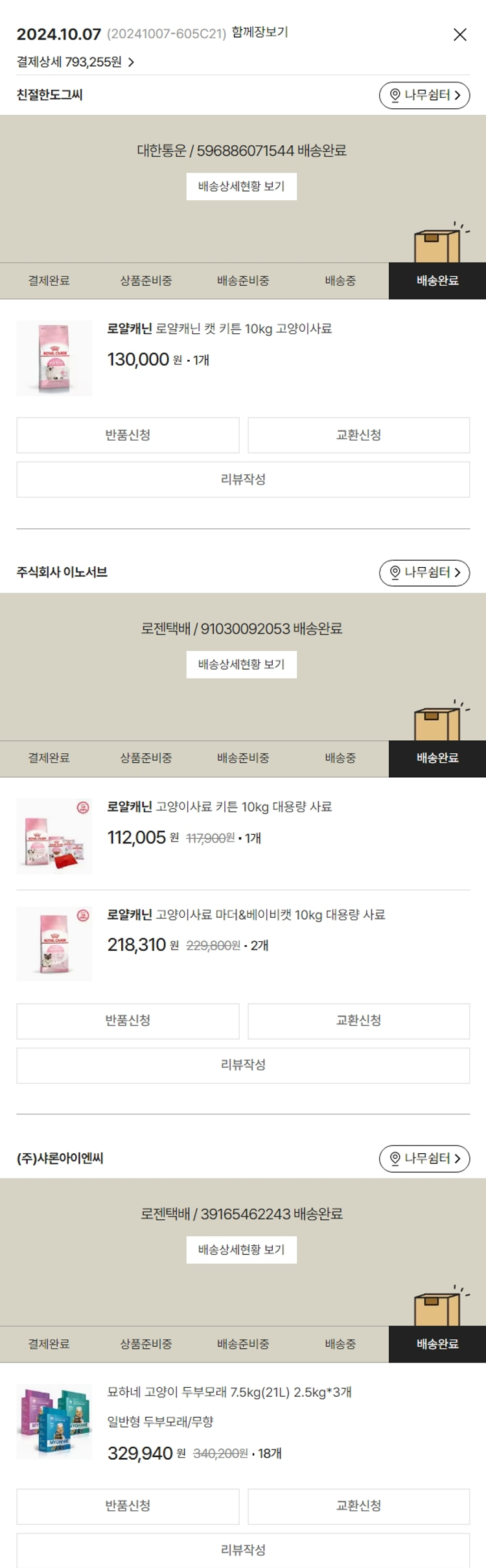
Task: Write a review via 리뷰작성 for 이노서브 order
Action: coord(243,1065)
